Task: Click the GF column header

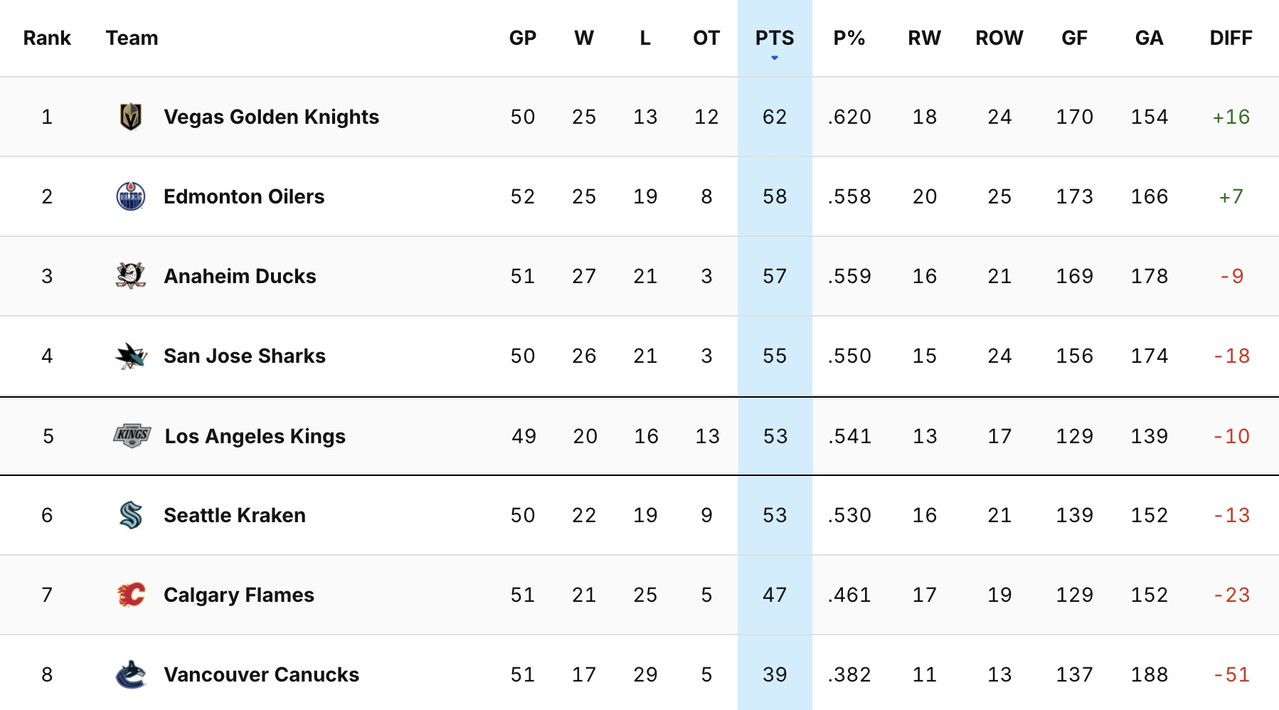Action: coord(1074,38)
